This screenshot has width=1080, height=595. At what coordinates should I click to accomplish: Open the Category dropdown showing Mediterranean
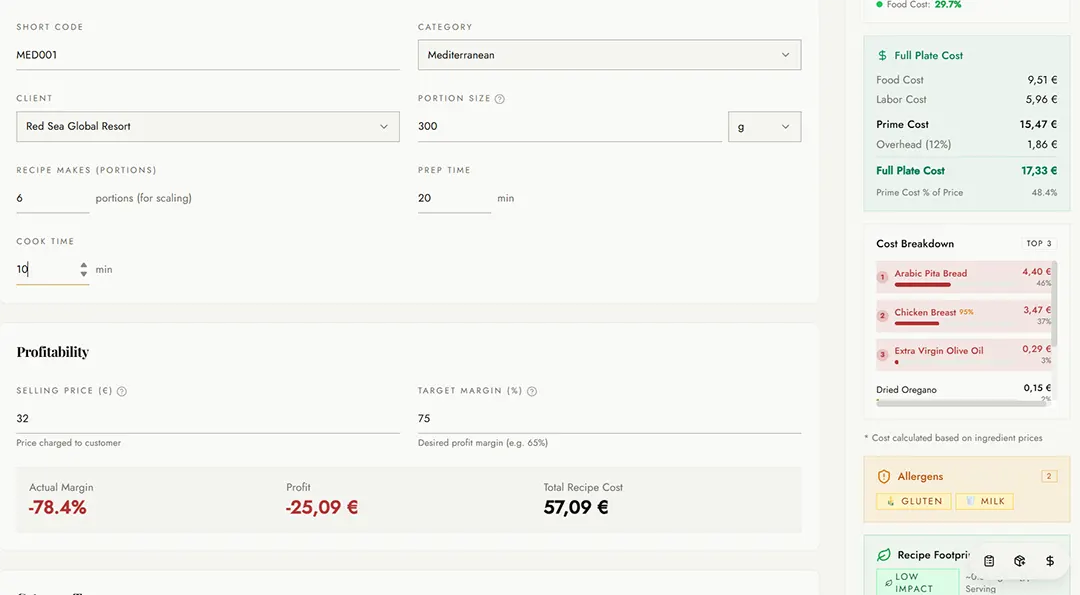tap(609, 54)
